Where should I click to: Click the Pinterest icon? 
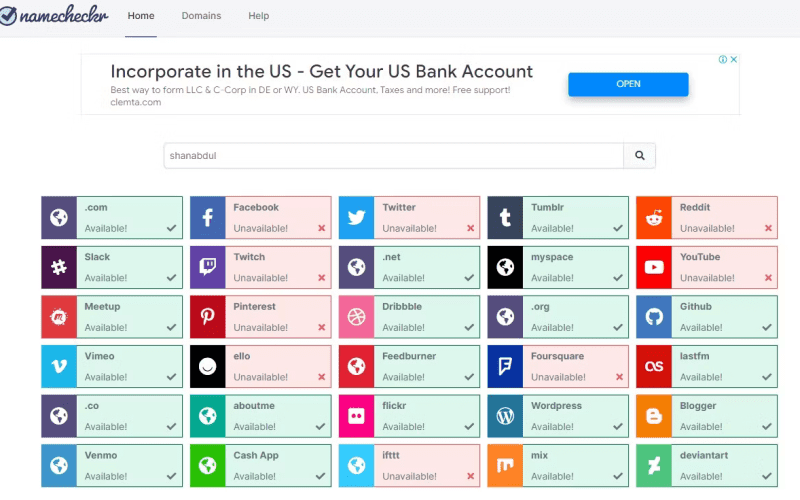coord(208,317)
